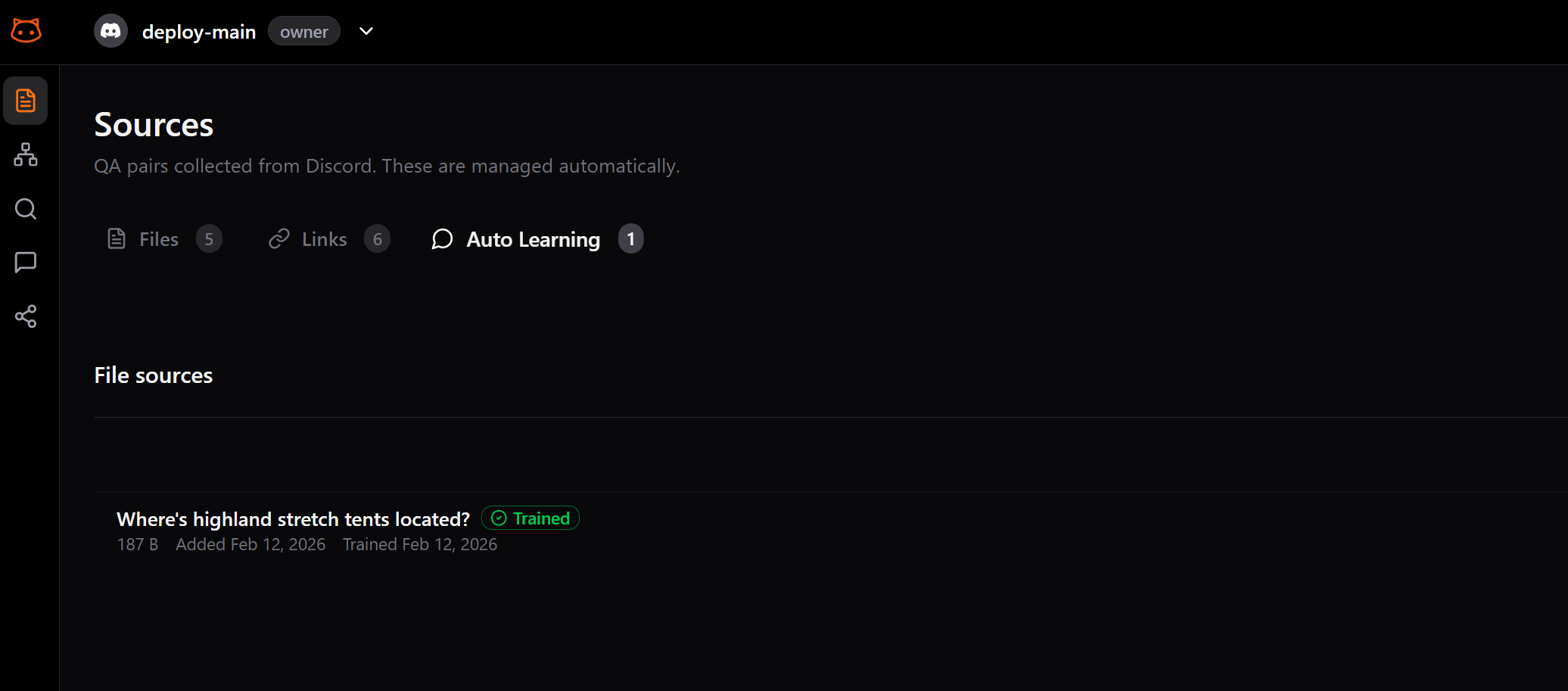Click the owner badge
Screen dimensions: 1568x691
point(303,31)
